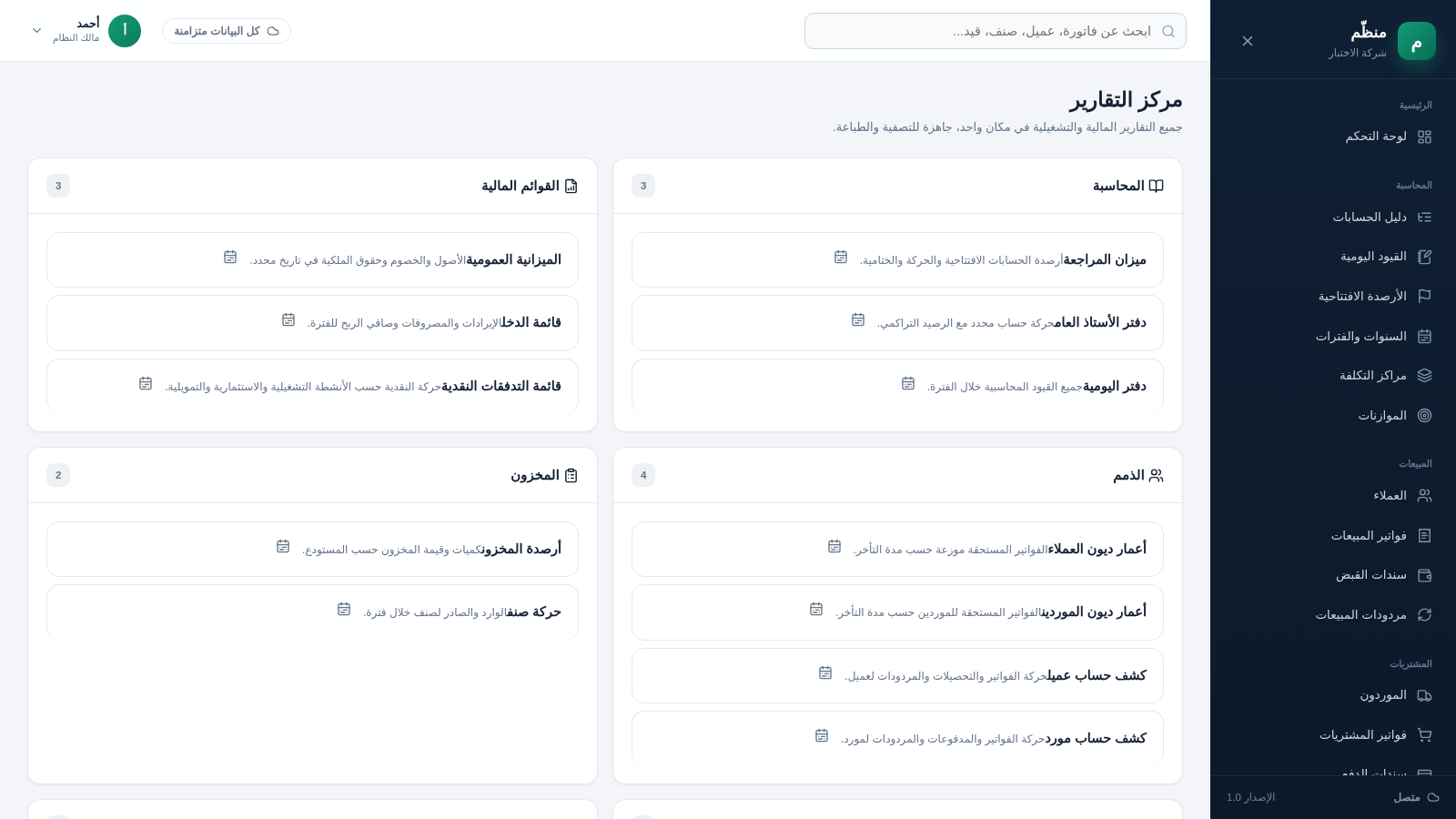
Task: Click refresh icon beside مردودات المبيعات
Action: 1425,614
